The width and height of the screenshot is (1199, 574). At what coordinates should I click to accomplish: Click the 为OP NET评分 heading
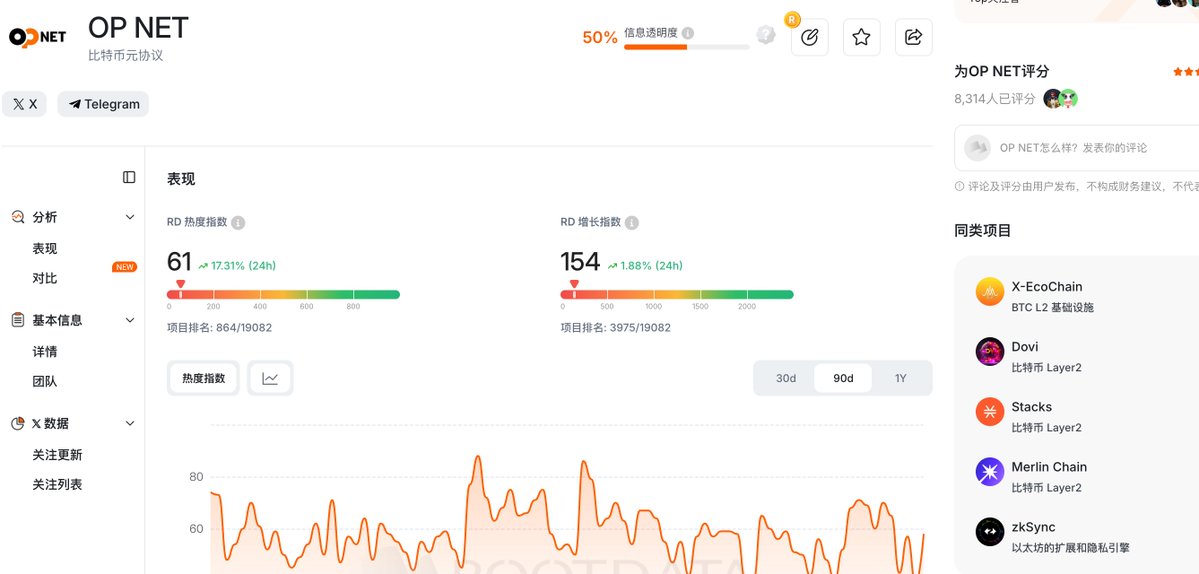pos(1002,72)
